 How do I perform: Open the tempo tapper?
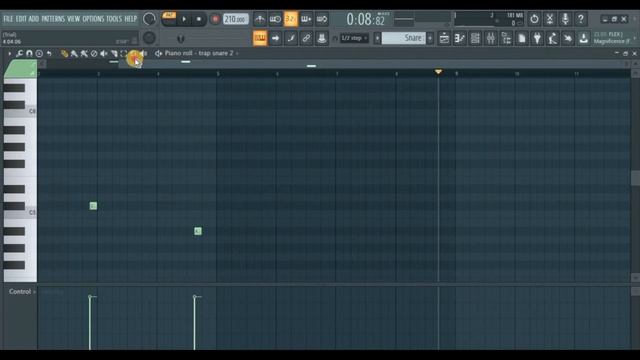click(553, 38)
